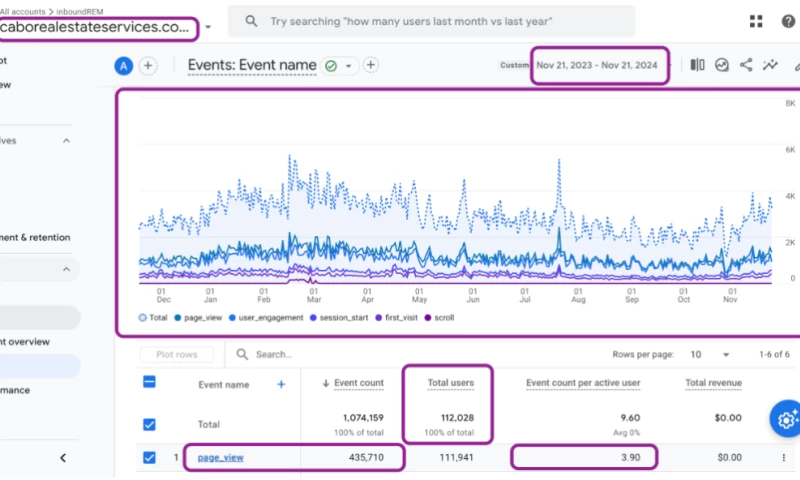Viewport: 800px width, 480px height.
Task: Click the Total event count 1,074,159
Action: coord(363,418)
